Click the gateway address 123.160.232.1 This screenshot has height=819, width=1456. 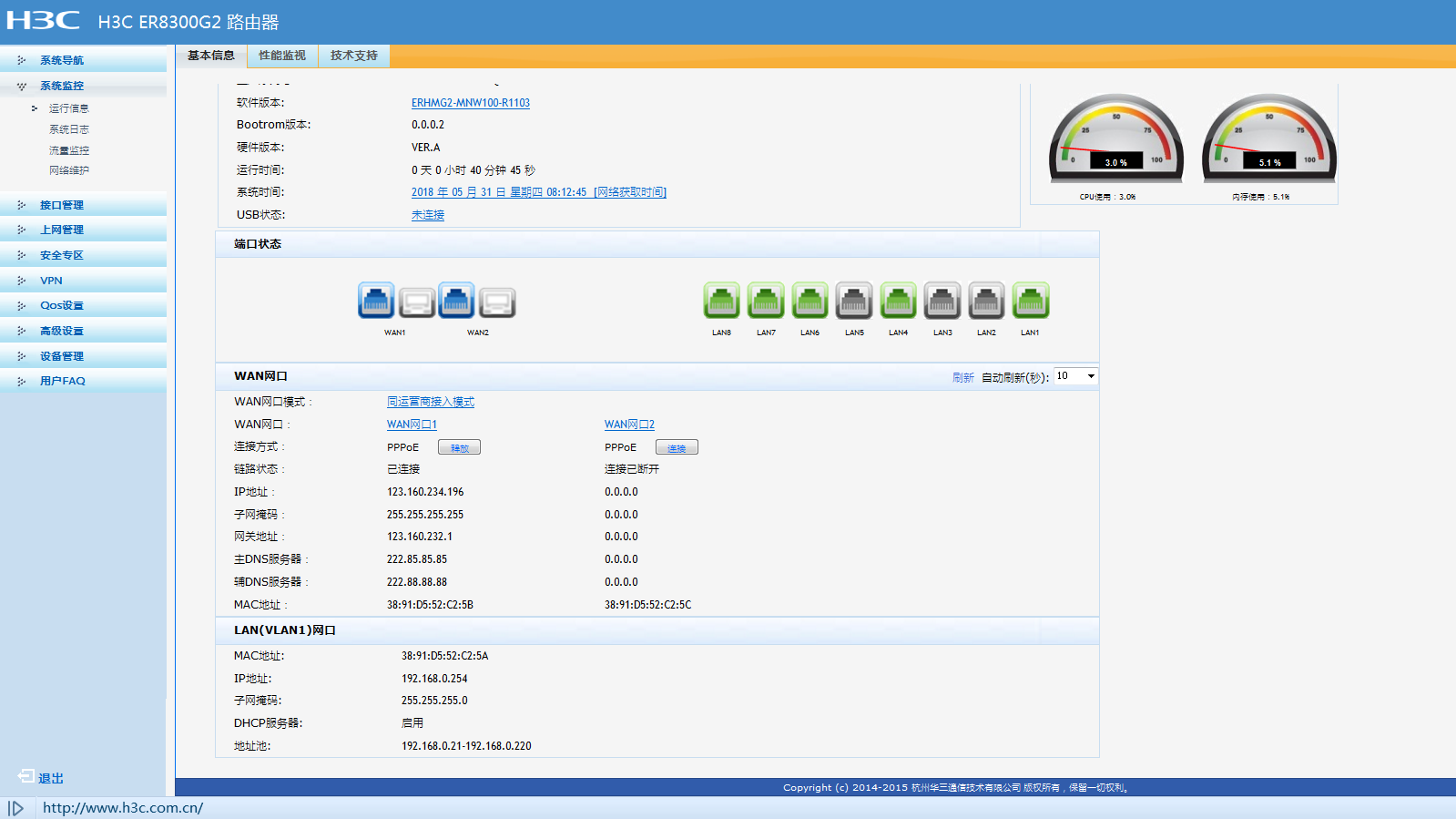pyautogui.click(x=420, y=537)
